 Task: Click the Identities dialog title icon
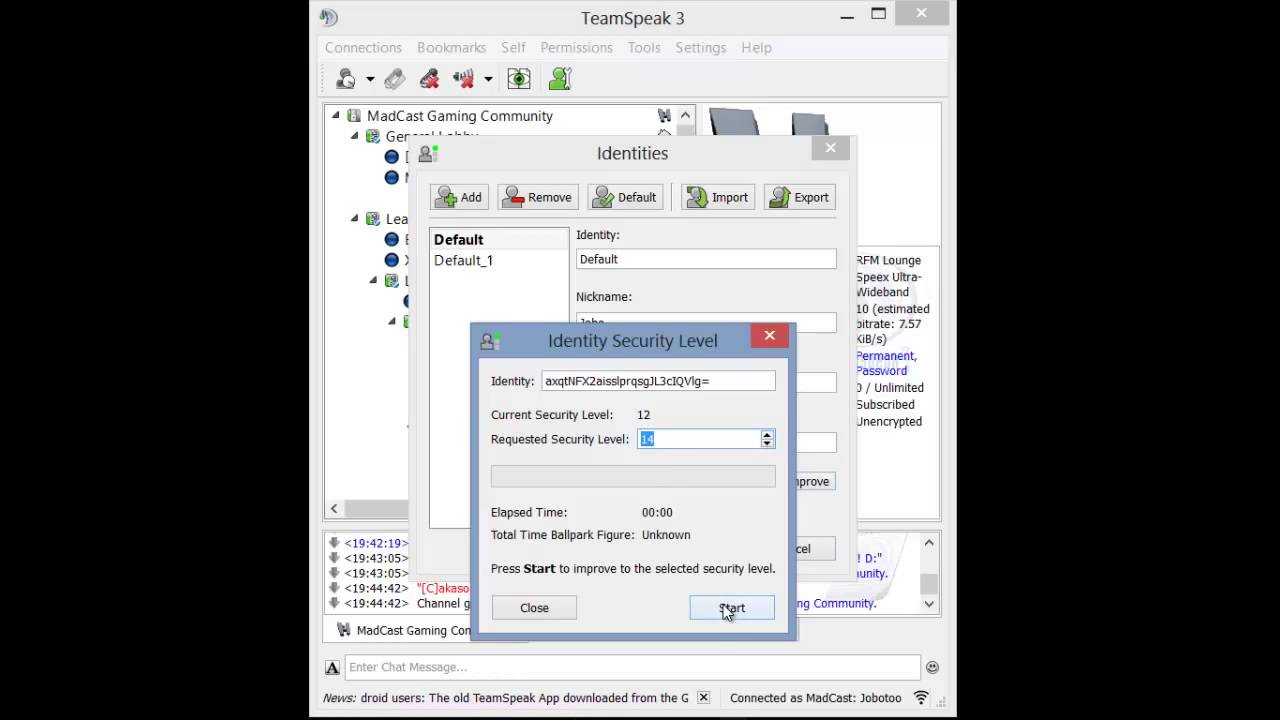pyautogui.click(x=428, y=154)
